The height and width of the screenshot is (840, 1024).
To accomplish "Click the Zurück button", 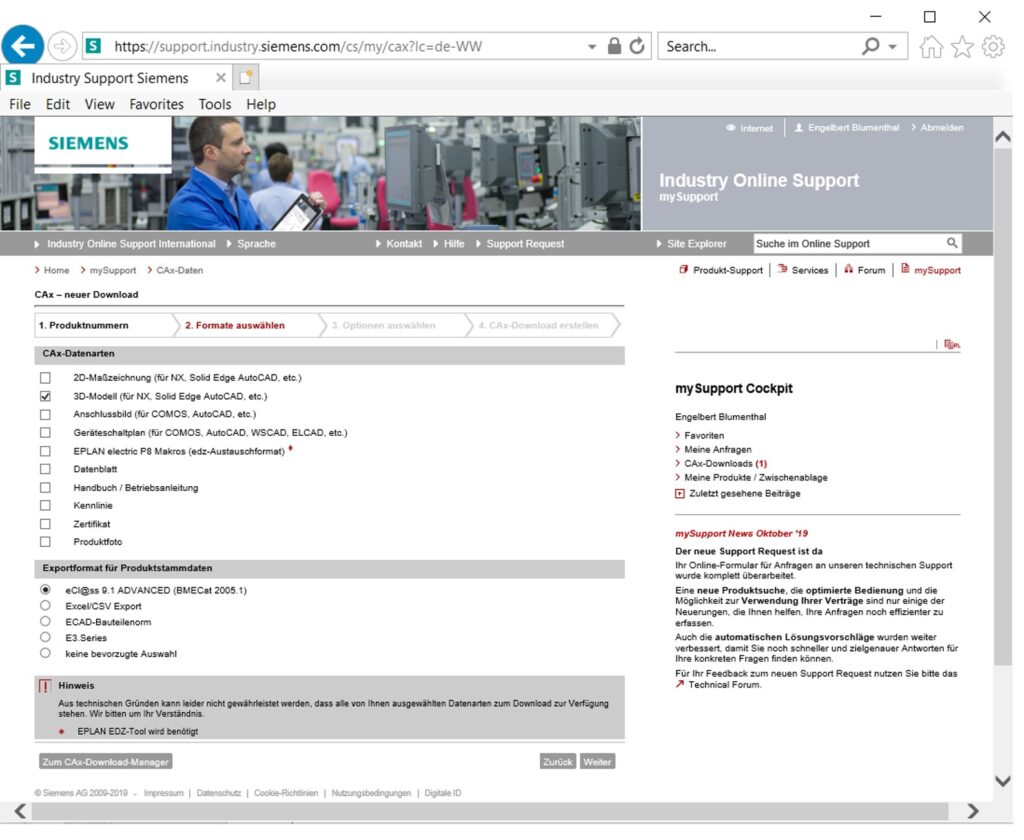I will pyautogui.click(x=558, y=762).
